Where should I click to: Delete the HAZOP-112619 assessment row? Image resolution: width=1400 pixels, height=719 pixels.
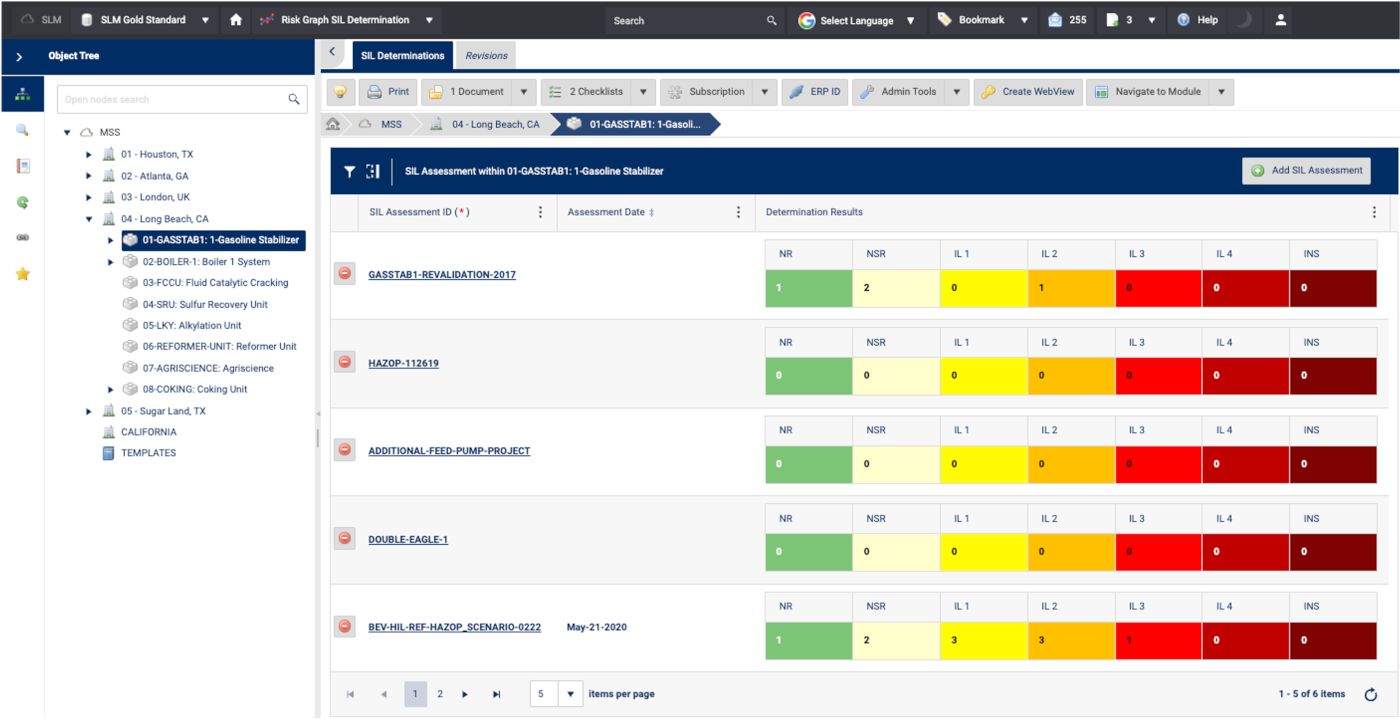345,362
